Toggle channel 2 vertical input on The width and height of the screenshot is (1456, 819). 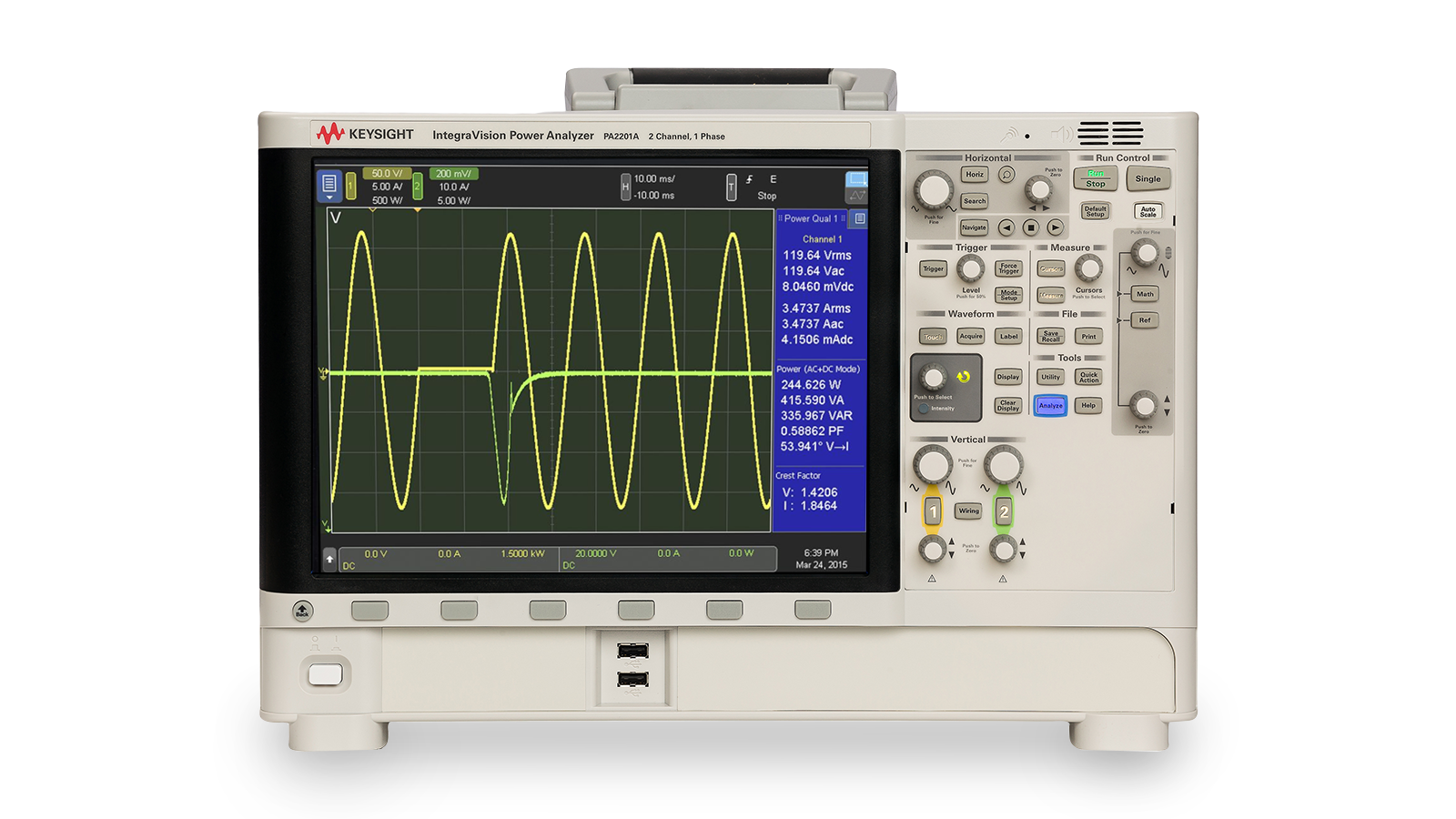[1004, 511]
